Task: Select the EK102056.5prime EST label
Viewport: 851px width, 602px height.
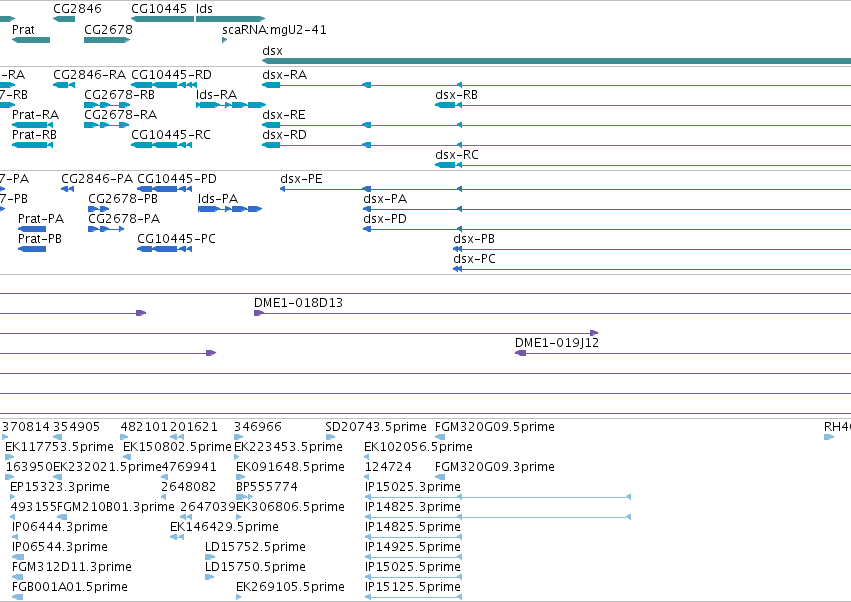Action: [x=418, y=447]
